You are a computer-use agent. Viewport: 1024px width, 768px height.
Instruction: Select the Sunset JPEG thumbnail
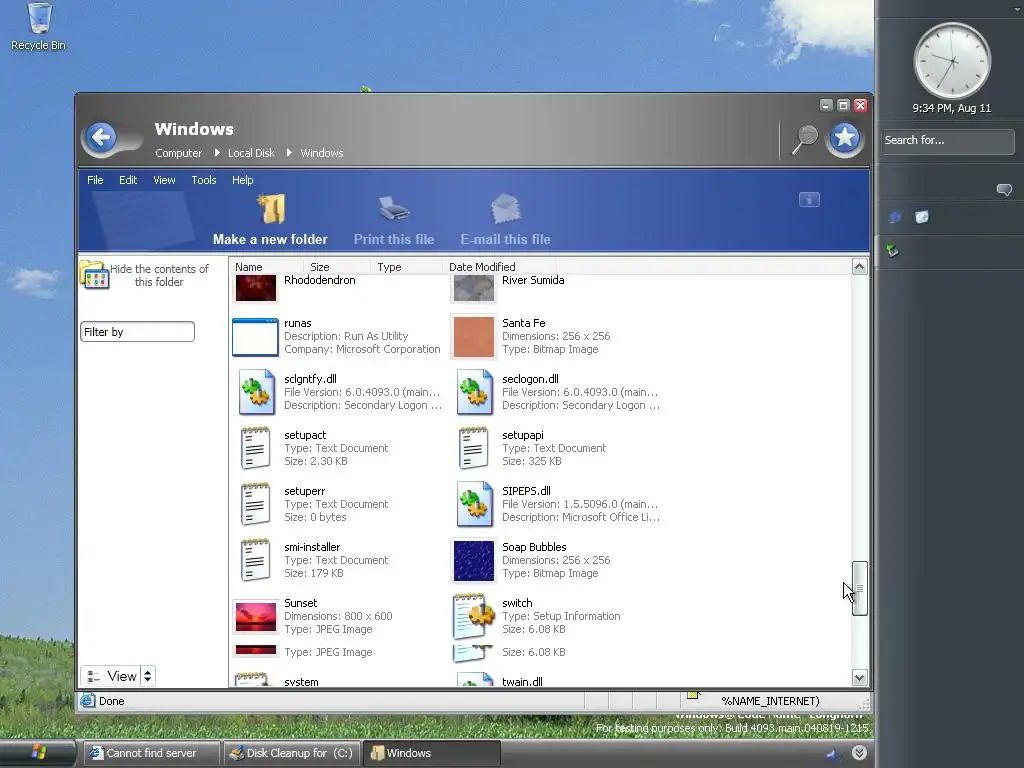pos(255,616)
